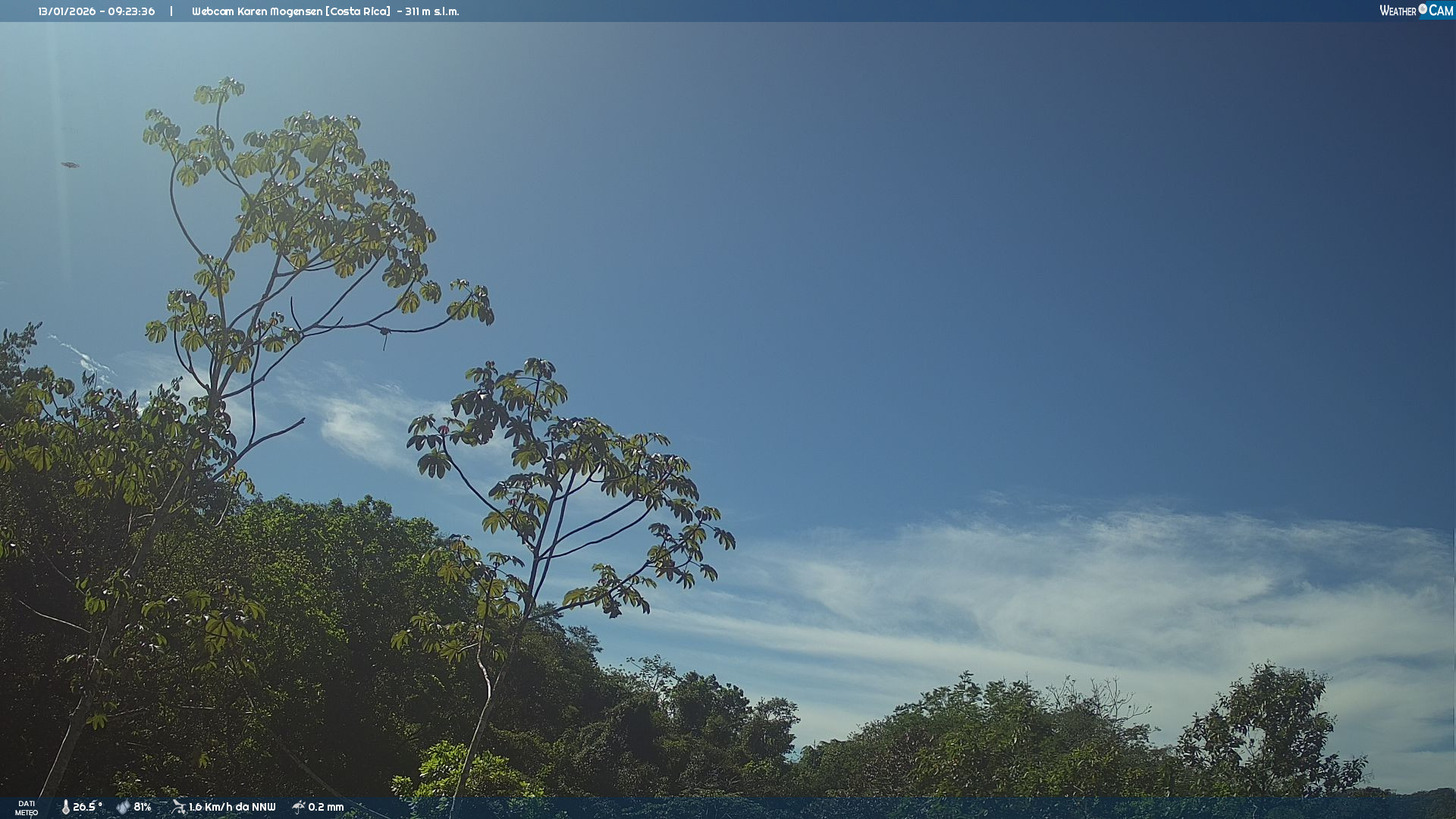Click the small flying bird in sky

[70, 165]
